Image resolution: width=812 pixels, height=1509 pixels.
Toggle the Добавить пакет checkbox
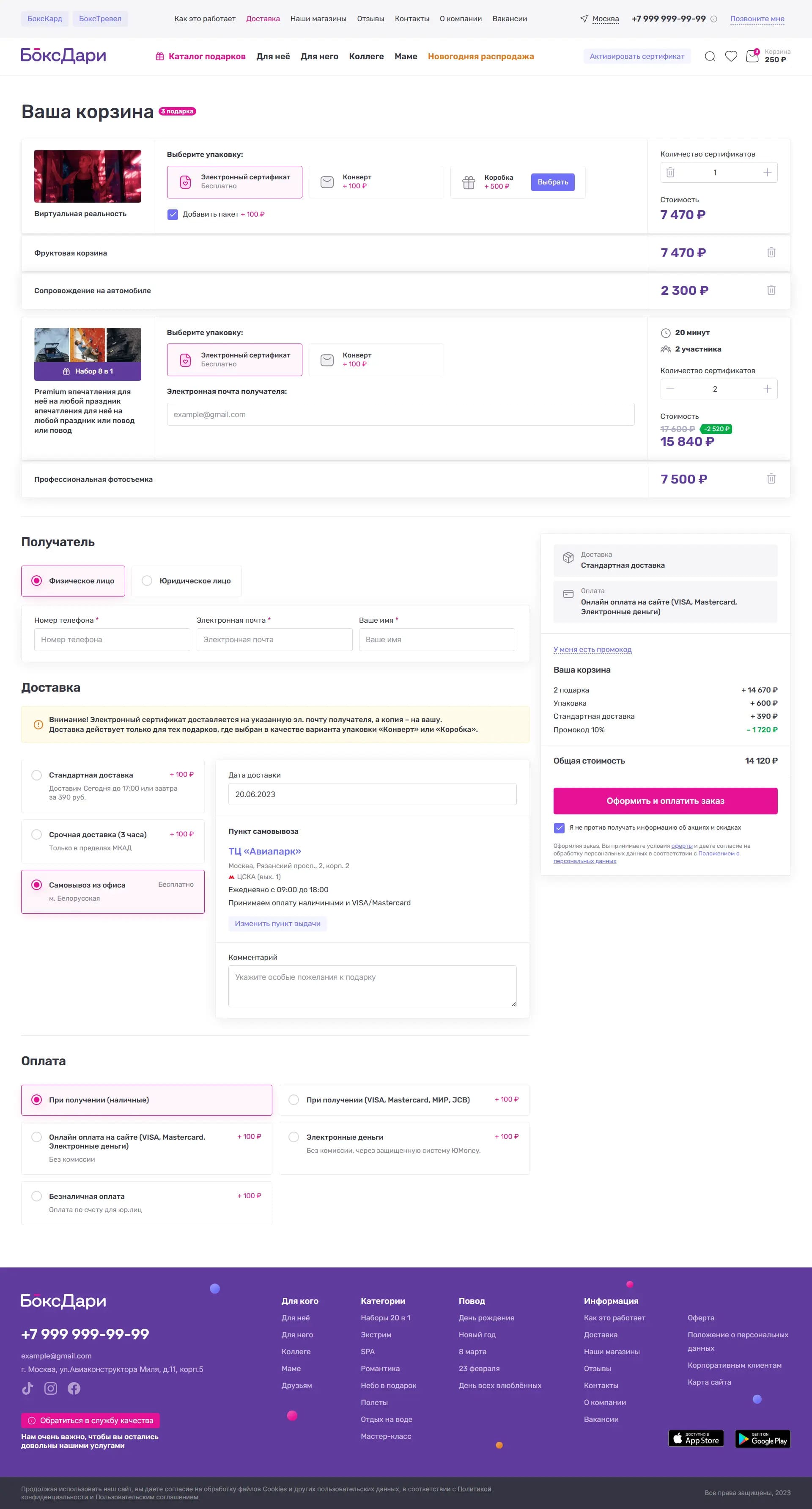pos(173,214)
